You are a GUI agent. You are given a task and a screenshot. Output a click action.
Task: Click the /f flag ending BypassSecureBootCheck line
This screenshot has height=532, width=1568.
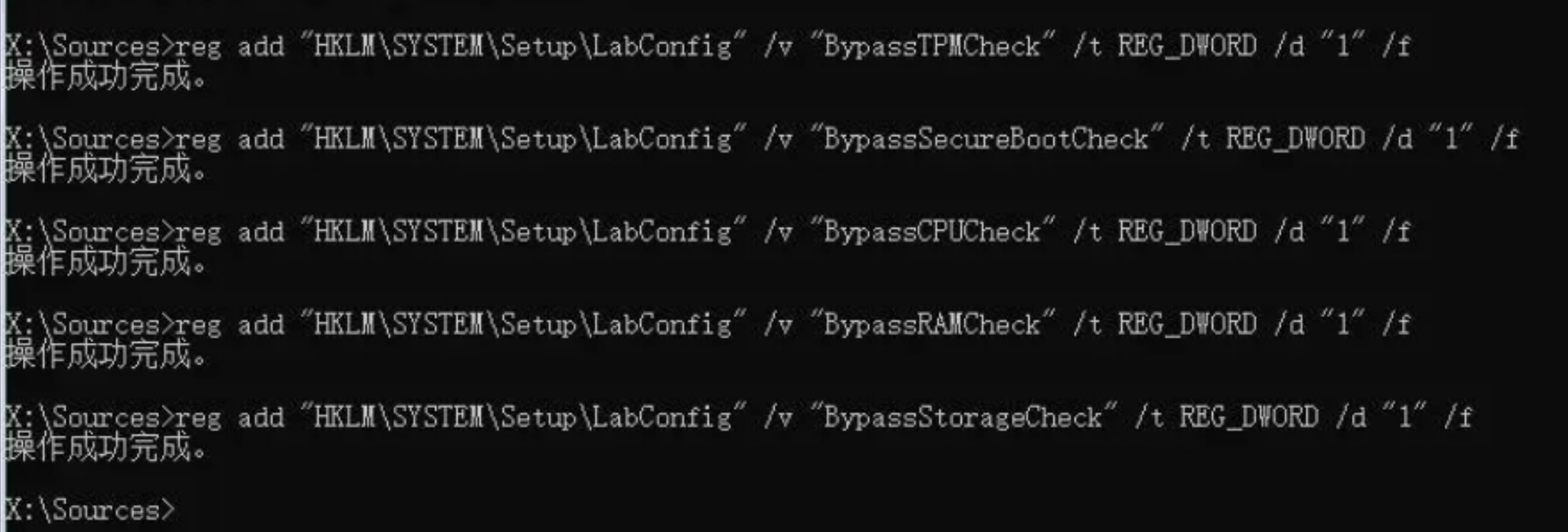pyautogui.click(x=1505, y=138)
